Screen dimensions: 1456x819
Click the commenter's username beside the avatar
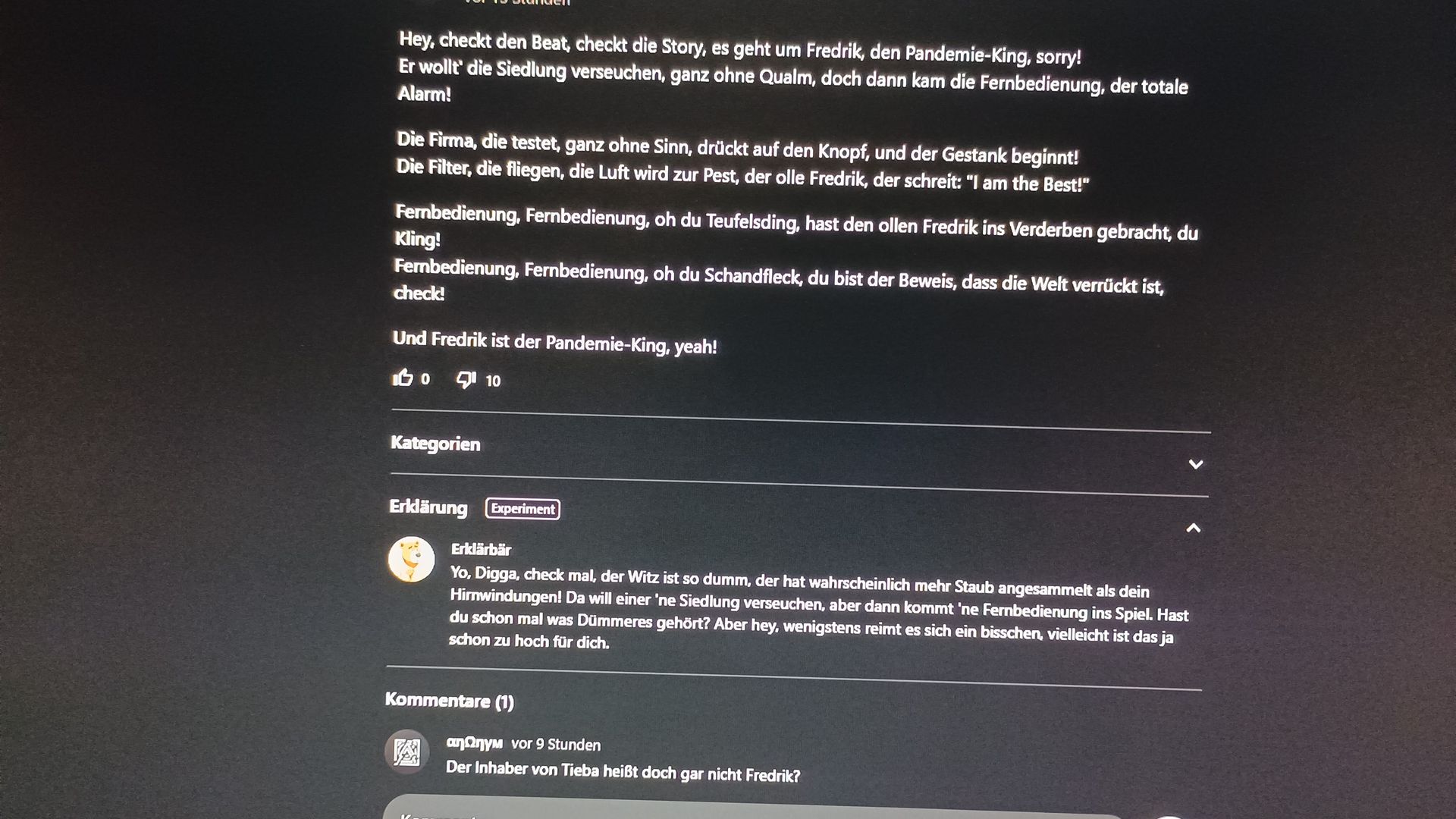[x=474, y=742]
